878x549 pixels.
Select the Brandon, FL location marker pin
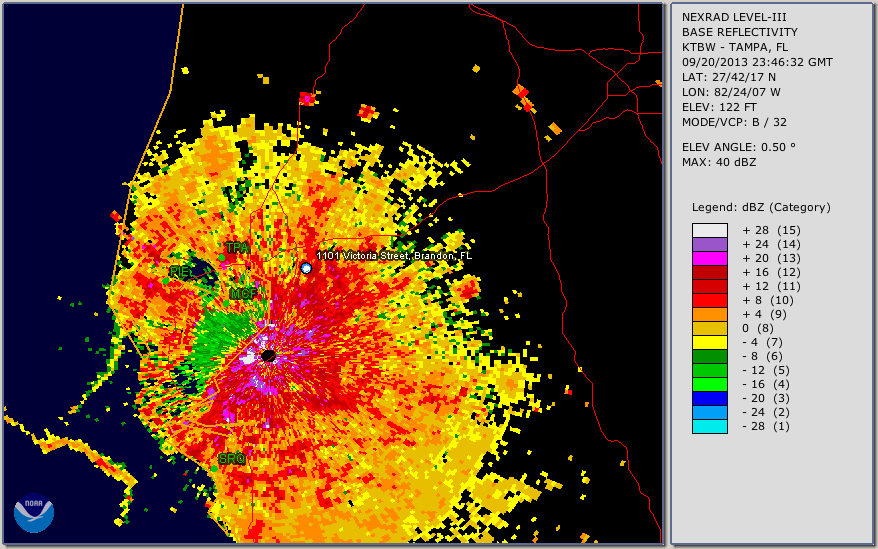click(306, 268)
